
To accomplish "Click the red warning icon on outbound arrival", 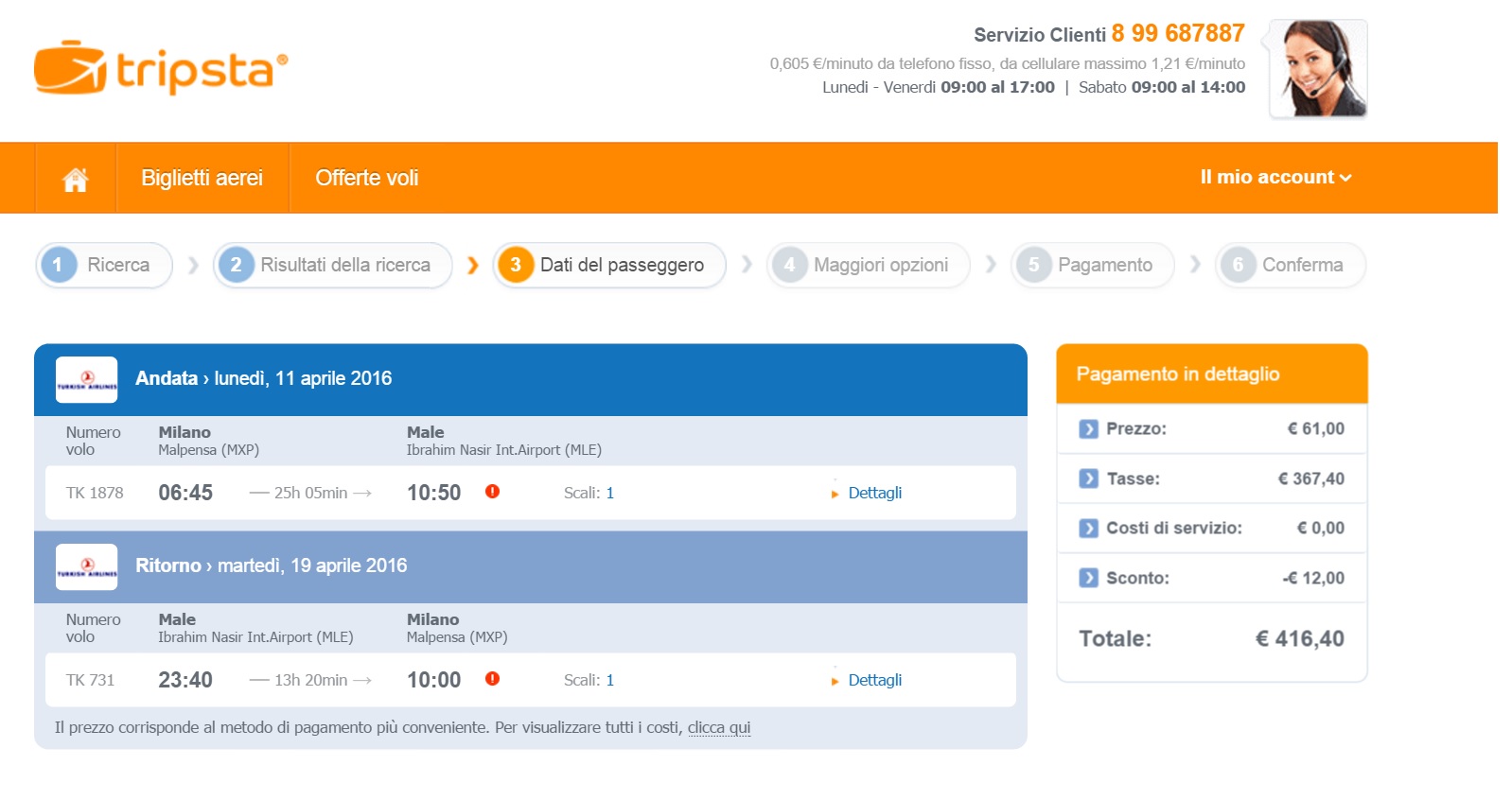I will tap(492, 491).
